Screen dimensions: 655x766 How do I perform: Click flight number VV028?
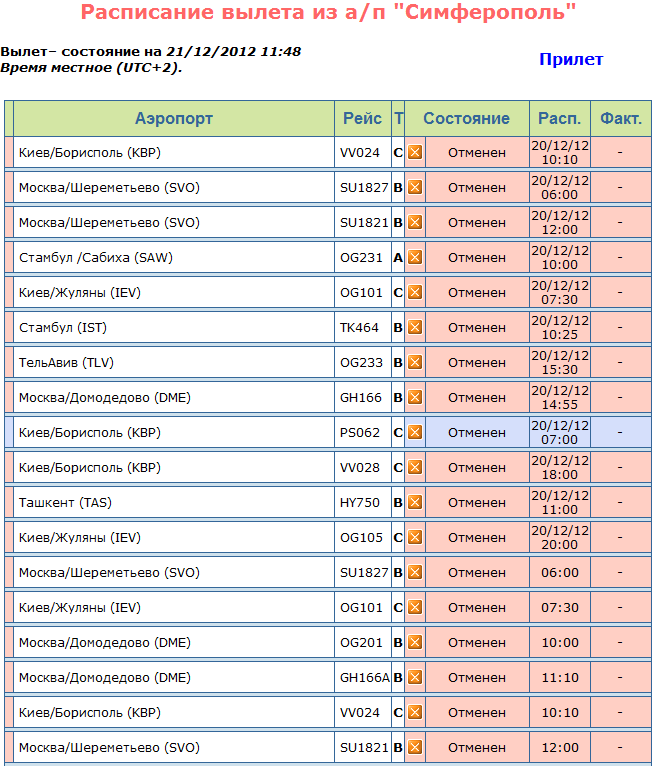(360, 467)
